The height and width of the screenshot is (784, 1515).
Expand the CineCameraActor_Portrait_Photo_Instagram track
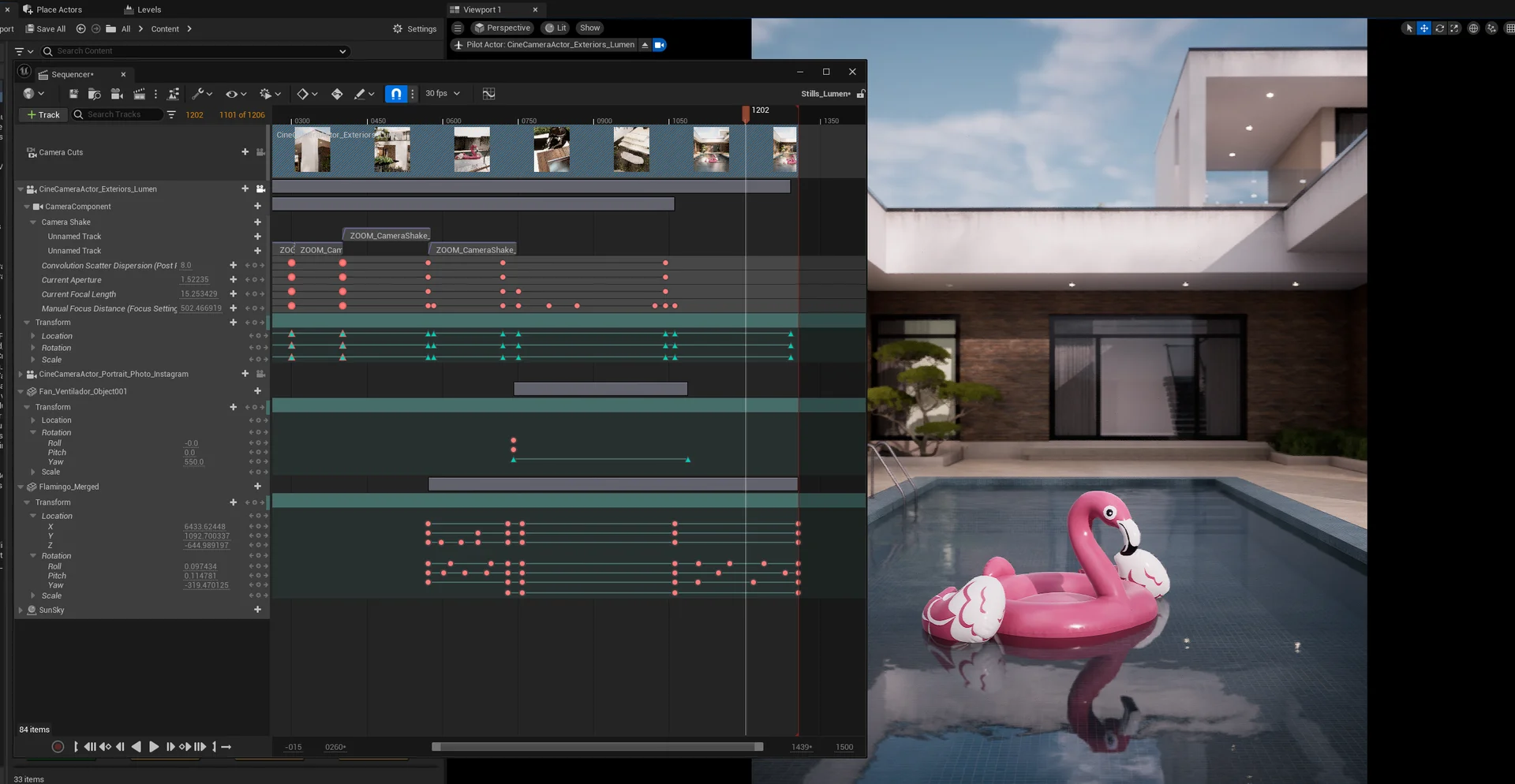[x=21, y=374]
